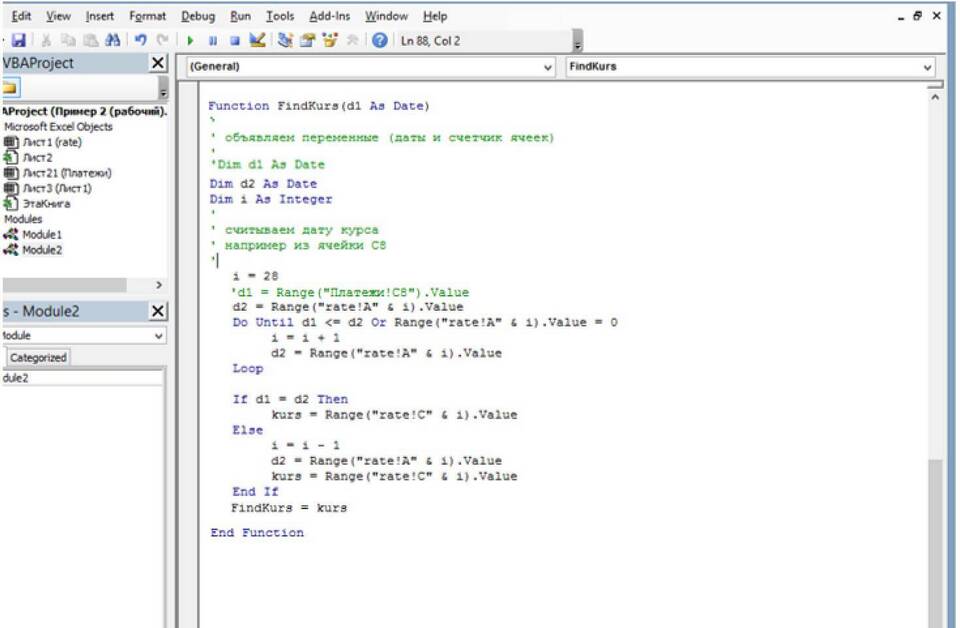Click the Reset stop square icon
The width and height of the screenshot is (960, 628).
[234, 41]
